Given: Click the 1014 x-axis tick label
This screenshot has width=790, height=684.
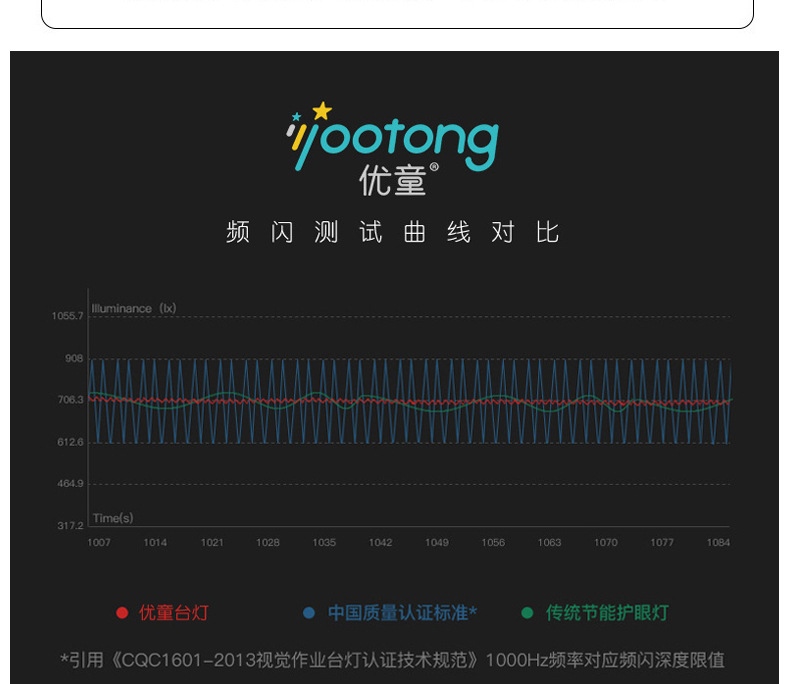Looking at the screenshot, I should tap(155, 542).
